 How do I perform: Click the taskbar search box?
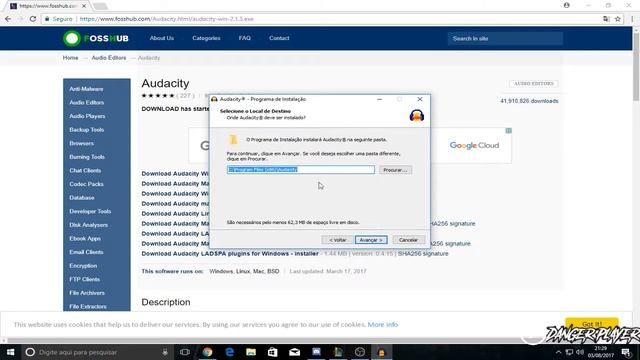[x=96, y=352]
